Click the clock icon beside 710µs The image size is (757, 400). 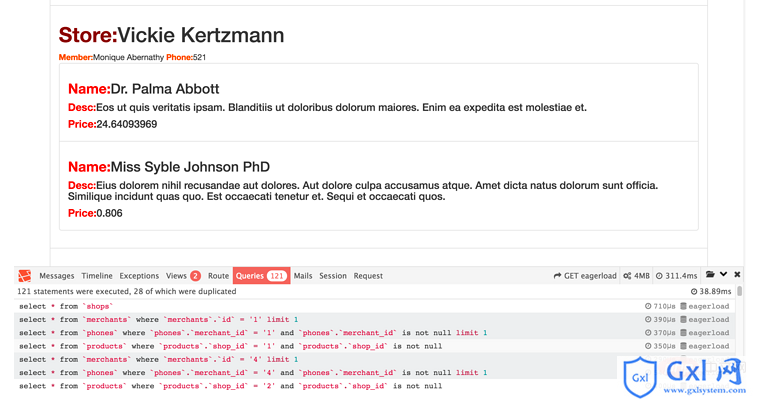(648, 306)
